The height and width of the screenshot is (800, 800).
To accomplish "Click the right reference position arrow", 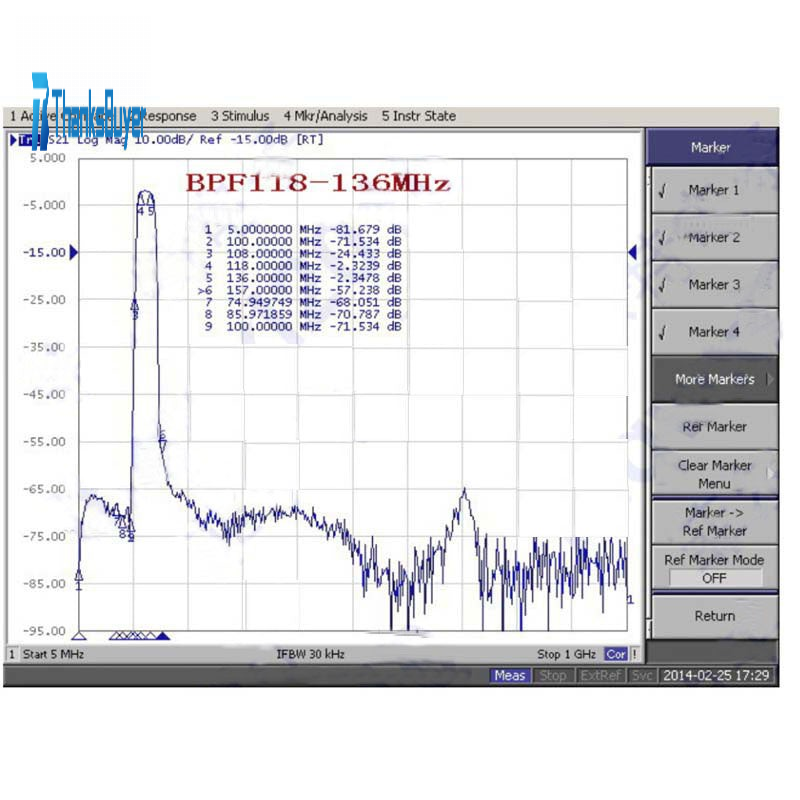I will coord(632,252).
